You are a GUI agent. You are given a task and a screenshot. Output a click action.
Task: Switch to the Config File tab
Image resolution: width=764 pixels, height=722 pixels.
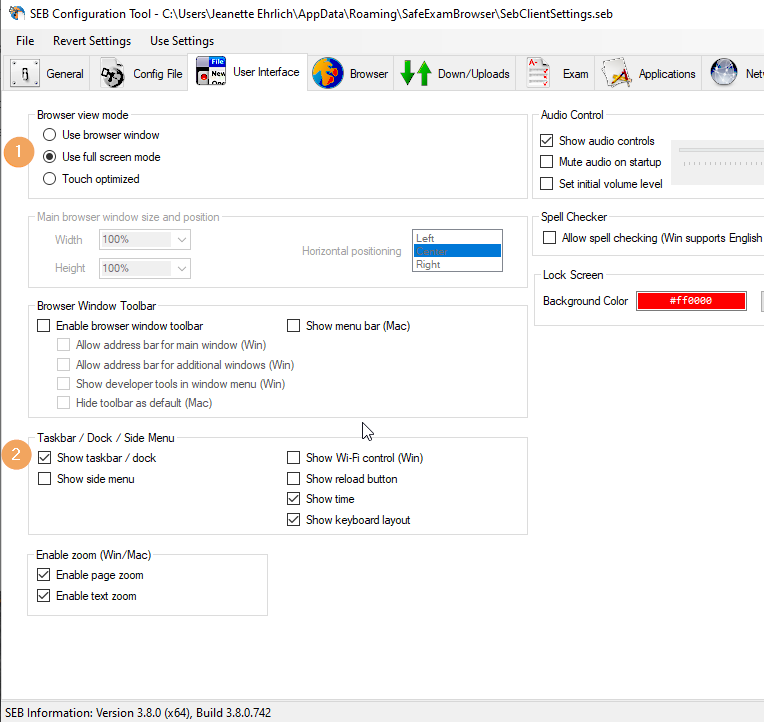pos(141,74)
